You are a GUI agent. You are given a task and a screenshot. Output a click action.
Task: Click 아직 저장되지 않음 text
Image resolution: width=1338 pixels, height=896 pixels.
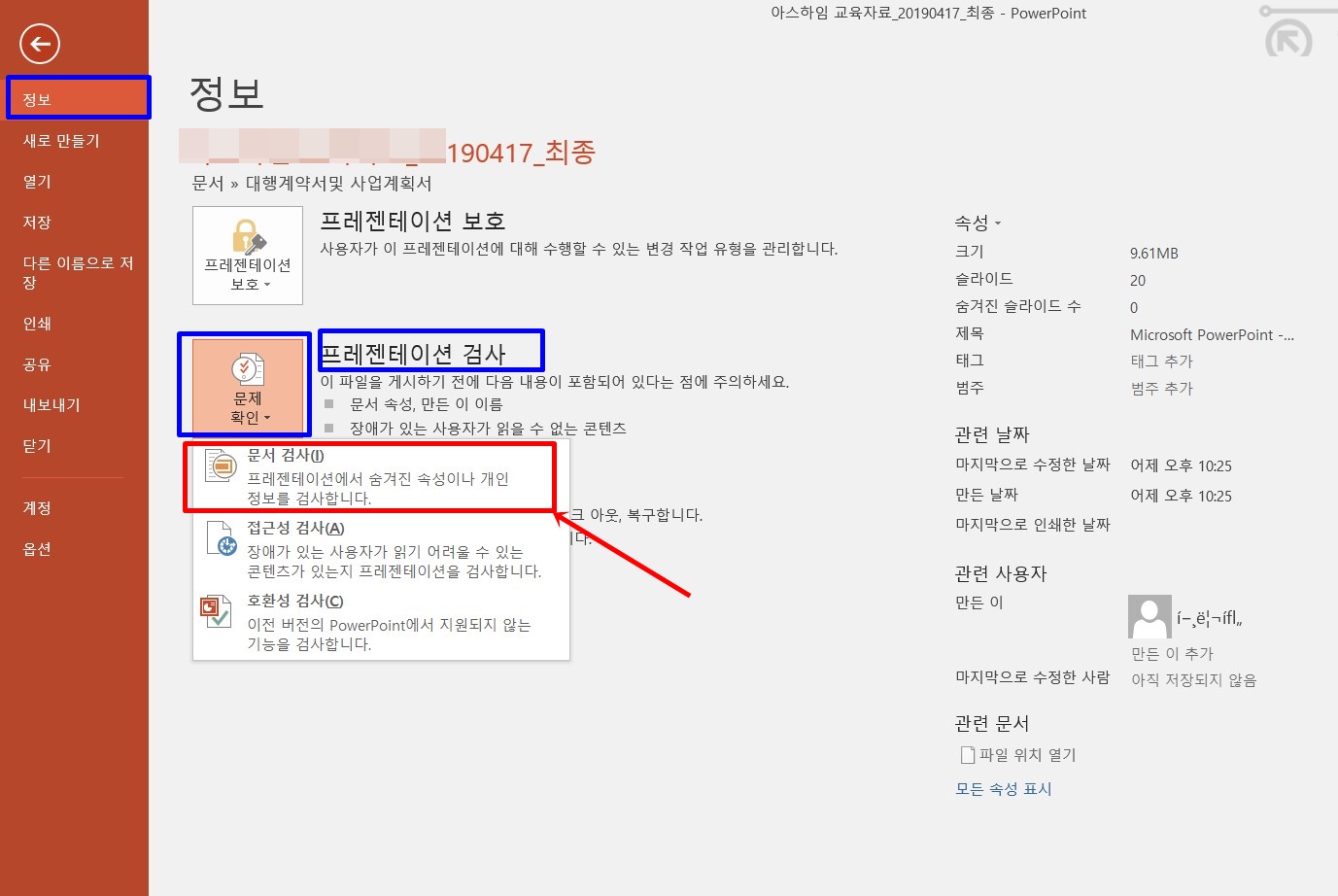[x=1193, y=679]
